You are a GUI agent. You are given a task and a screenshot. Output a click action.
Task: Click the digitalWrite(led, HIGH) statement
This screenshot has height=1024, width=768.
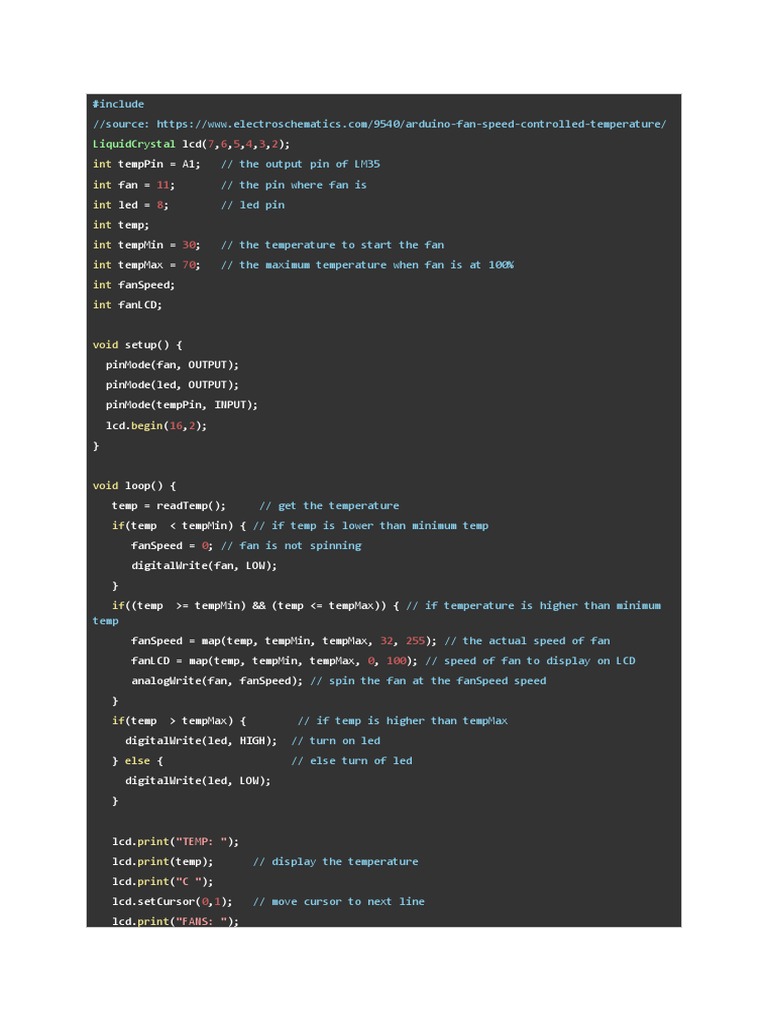tap(200, 741)
